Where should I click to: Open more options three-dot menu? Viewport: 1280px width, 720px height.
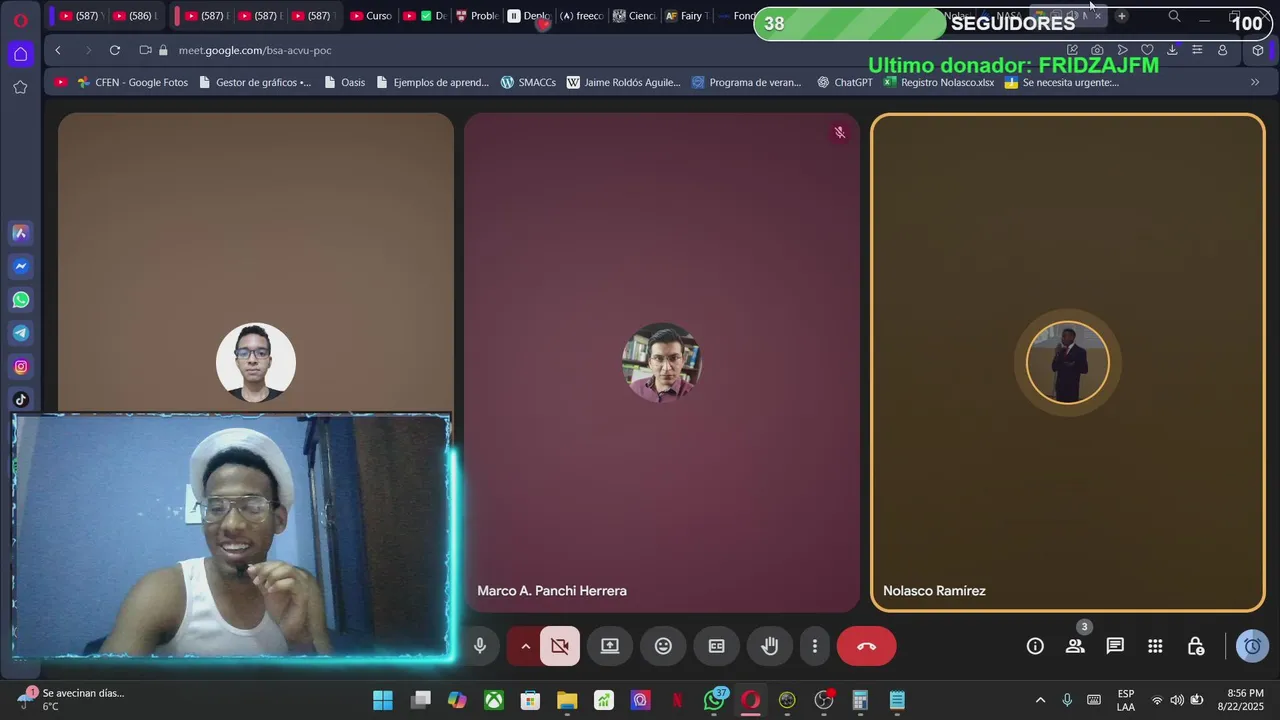[x=815, y=646]
